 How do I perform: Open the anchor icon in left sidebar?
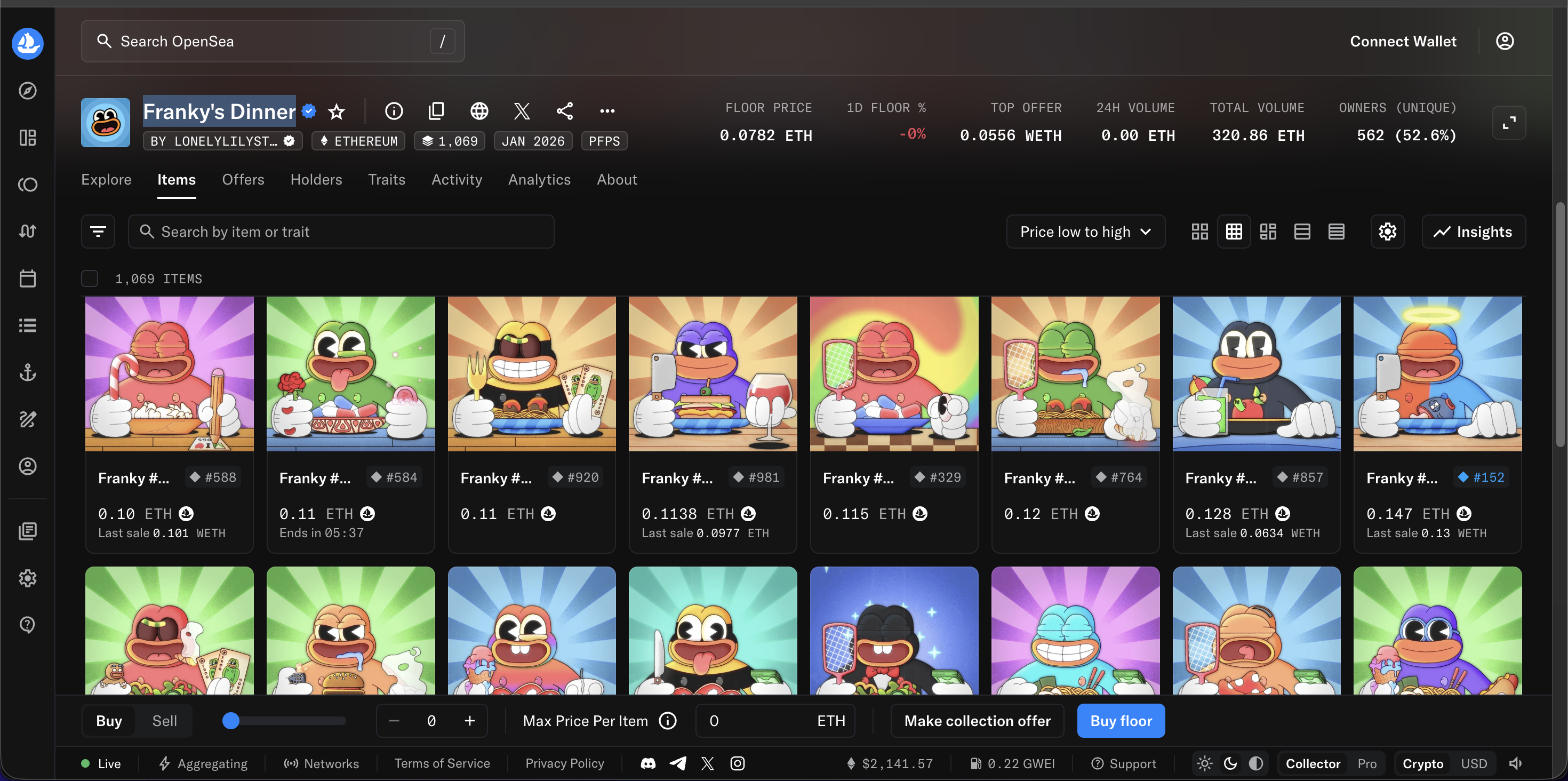27,372
